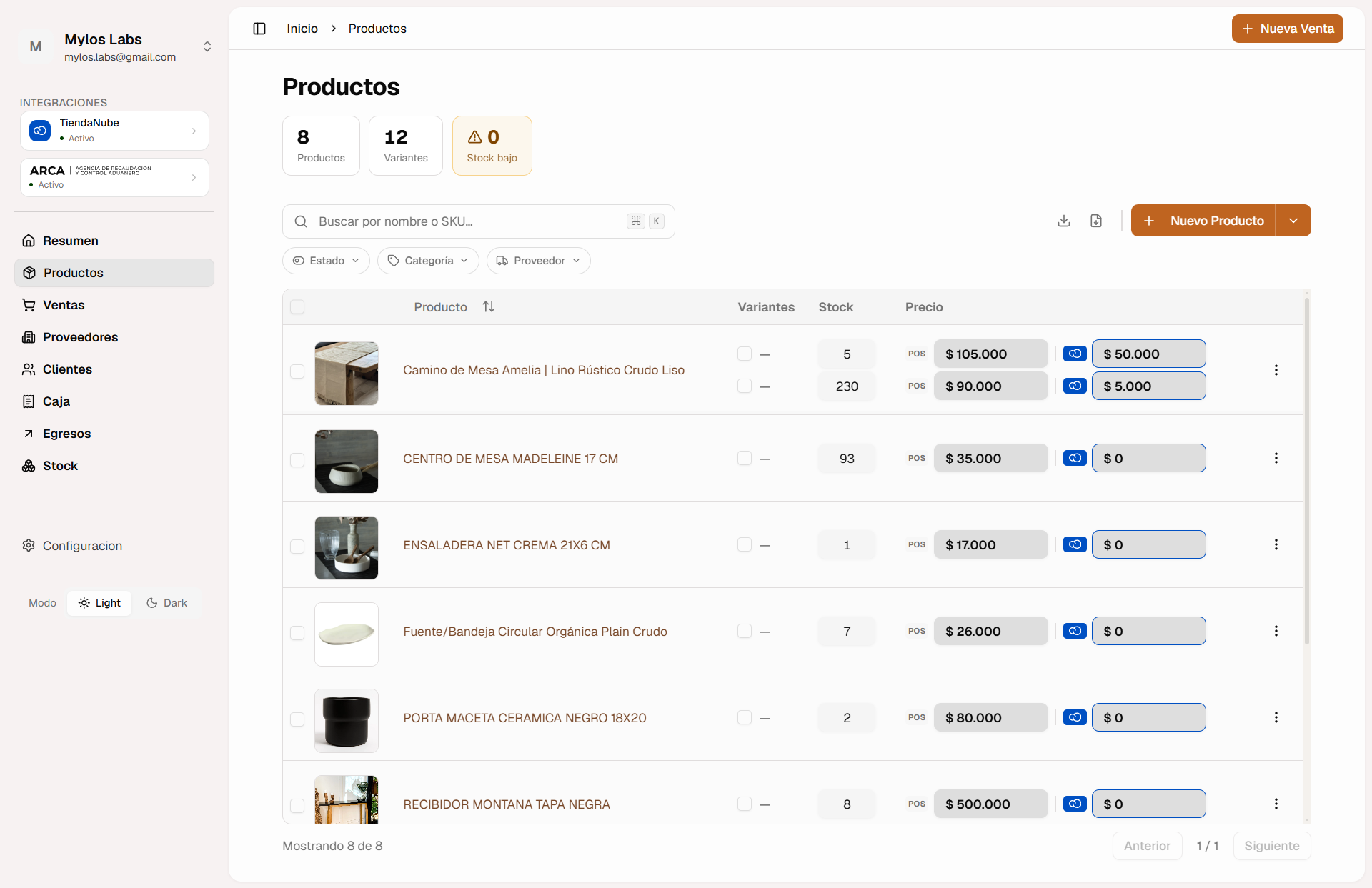This screenshot has height=888, width=1372.
Task: Click the $ 105.000 POS price field
Action: [x=990, y=354]
